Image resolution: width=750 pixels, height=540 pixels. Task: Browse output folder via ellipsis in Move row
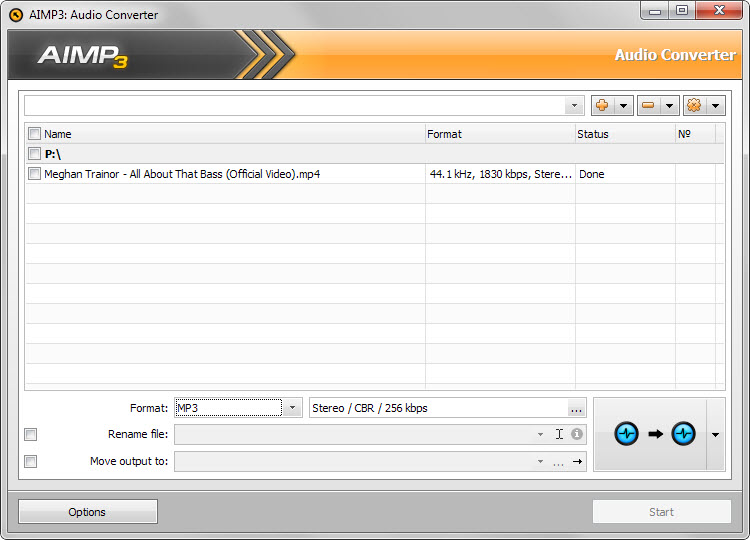click(558, 463)
